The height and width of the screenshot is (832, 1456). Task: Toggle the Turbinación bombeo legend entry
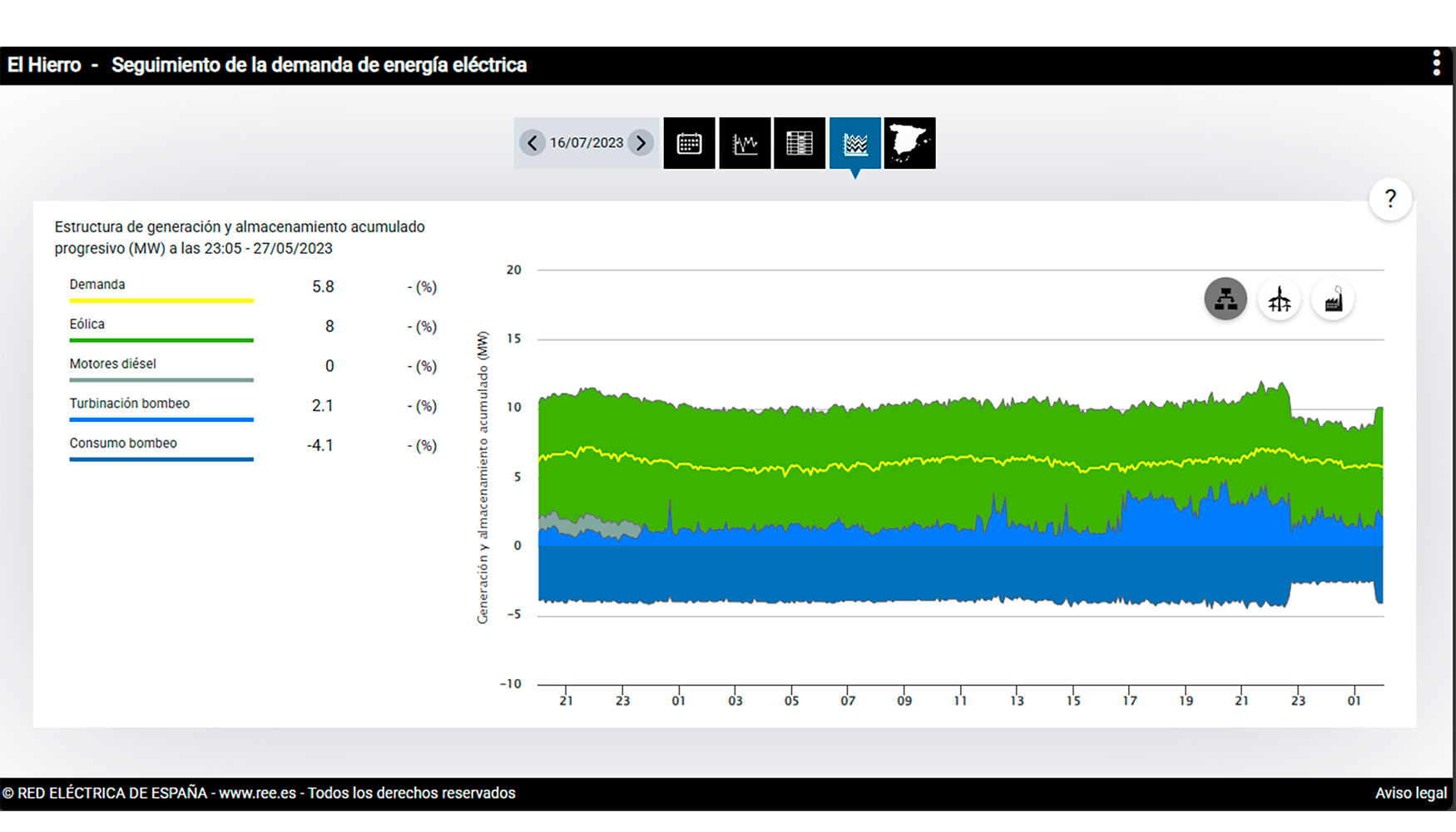tap(130, 404)
